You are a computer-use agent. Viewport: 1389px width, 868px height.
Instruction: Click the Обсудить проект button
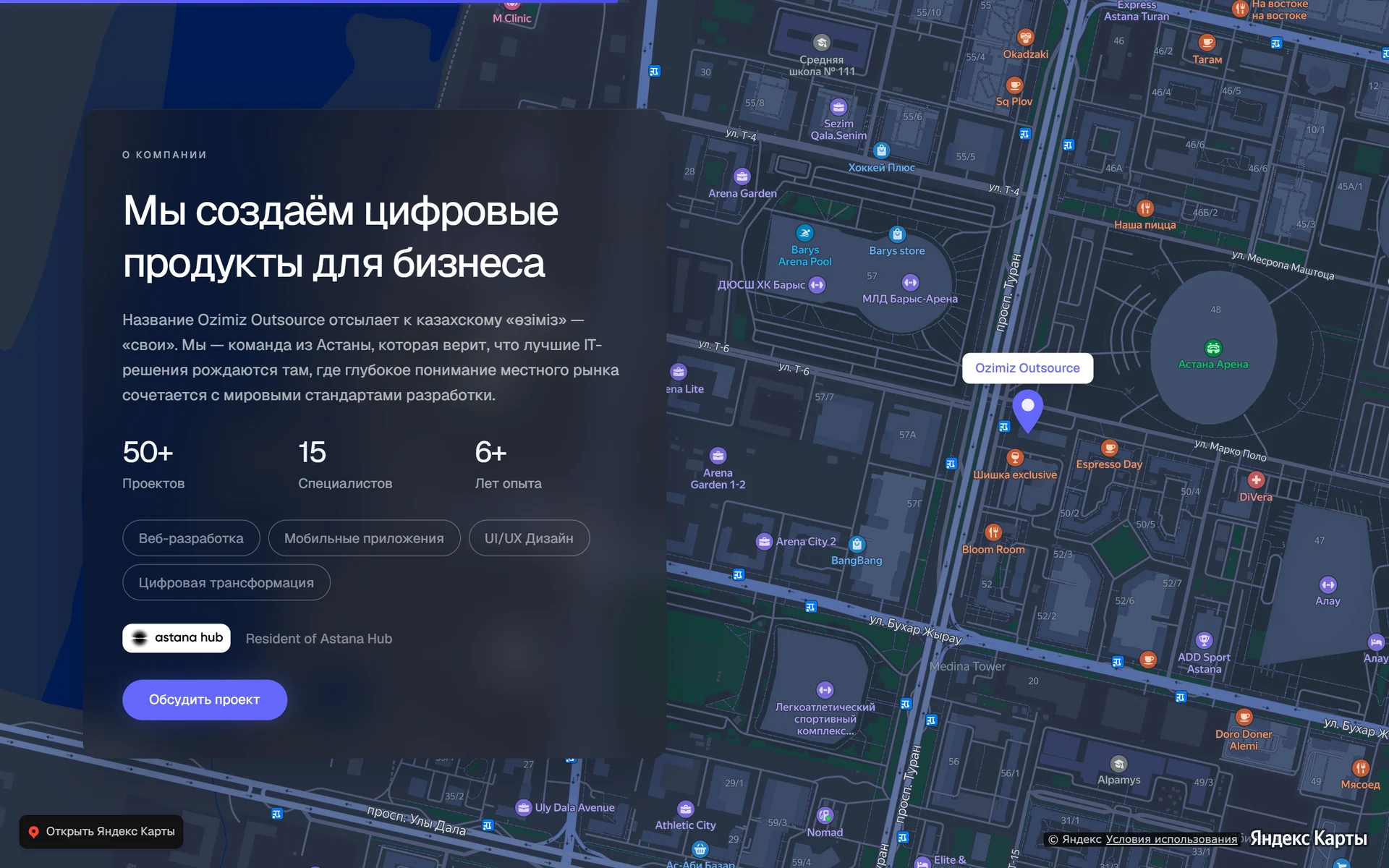click(205, 699)
